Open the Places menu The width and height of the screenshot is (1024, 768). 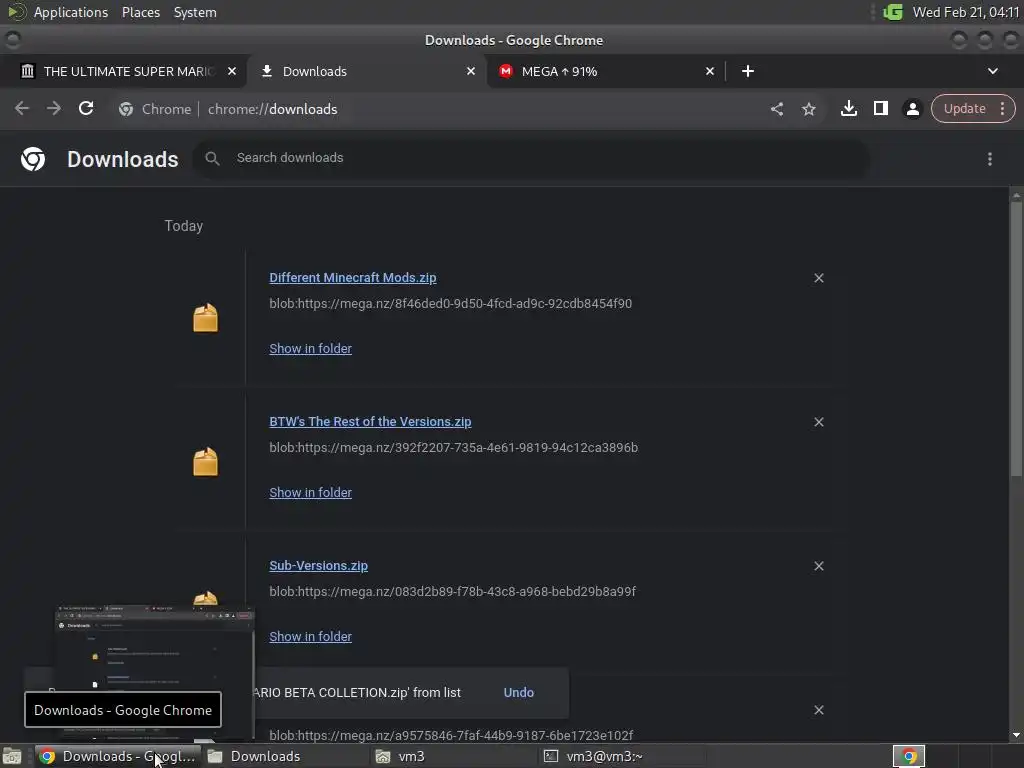(140, 12)
